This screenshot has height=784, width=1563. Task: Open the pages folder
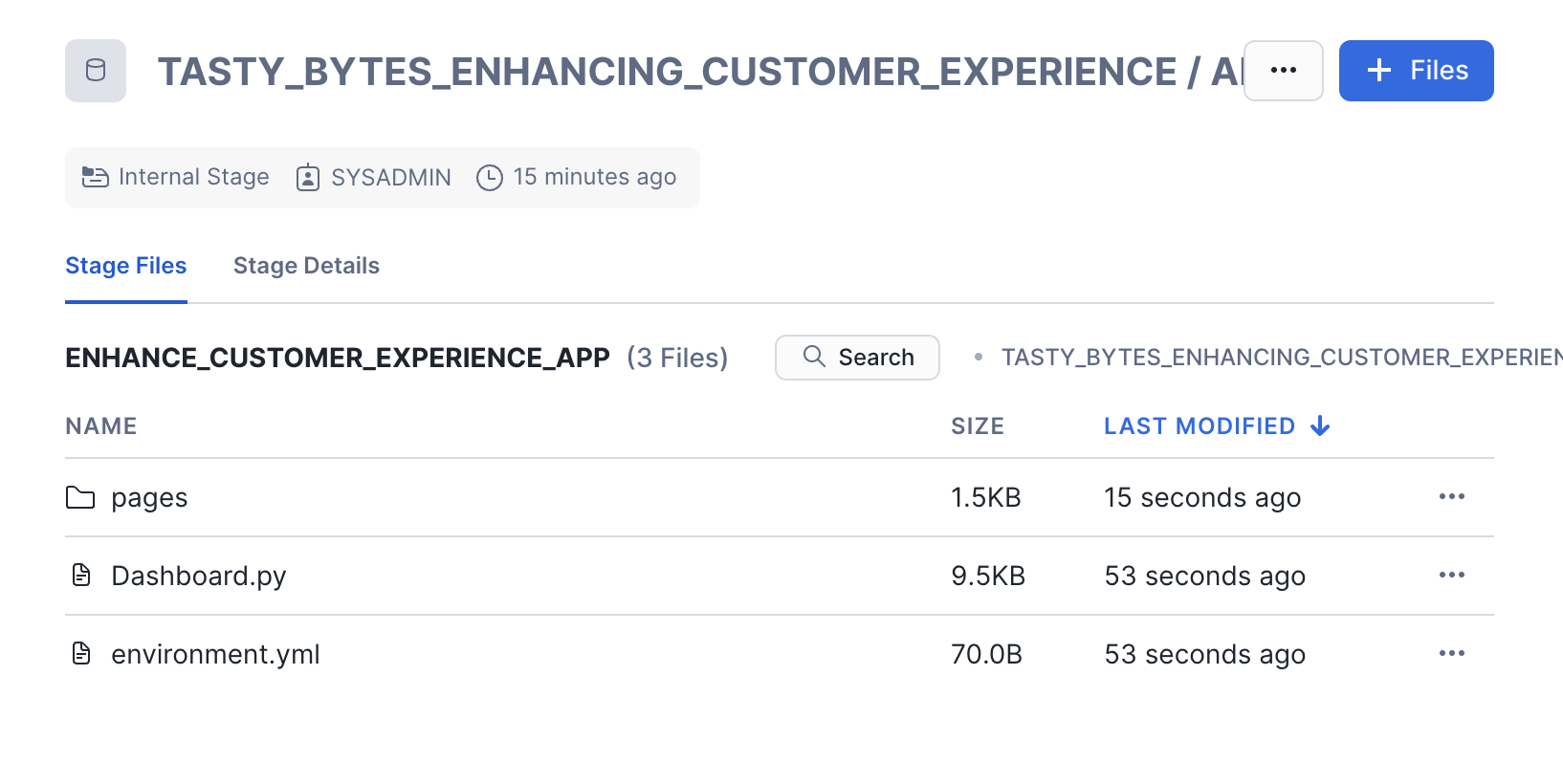[x=149, y=498]
